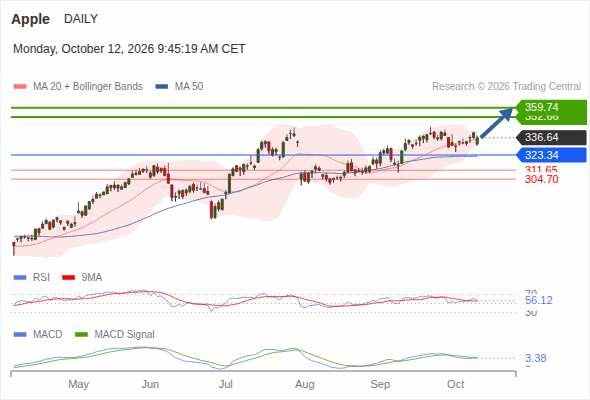
Task: Click the MACD blue legend swatch
Action: pyautogui.click(x=20, y=335)
